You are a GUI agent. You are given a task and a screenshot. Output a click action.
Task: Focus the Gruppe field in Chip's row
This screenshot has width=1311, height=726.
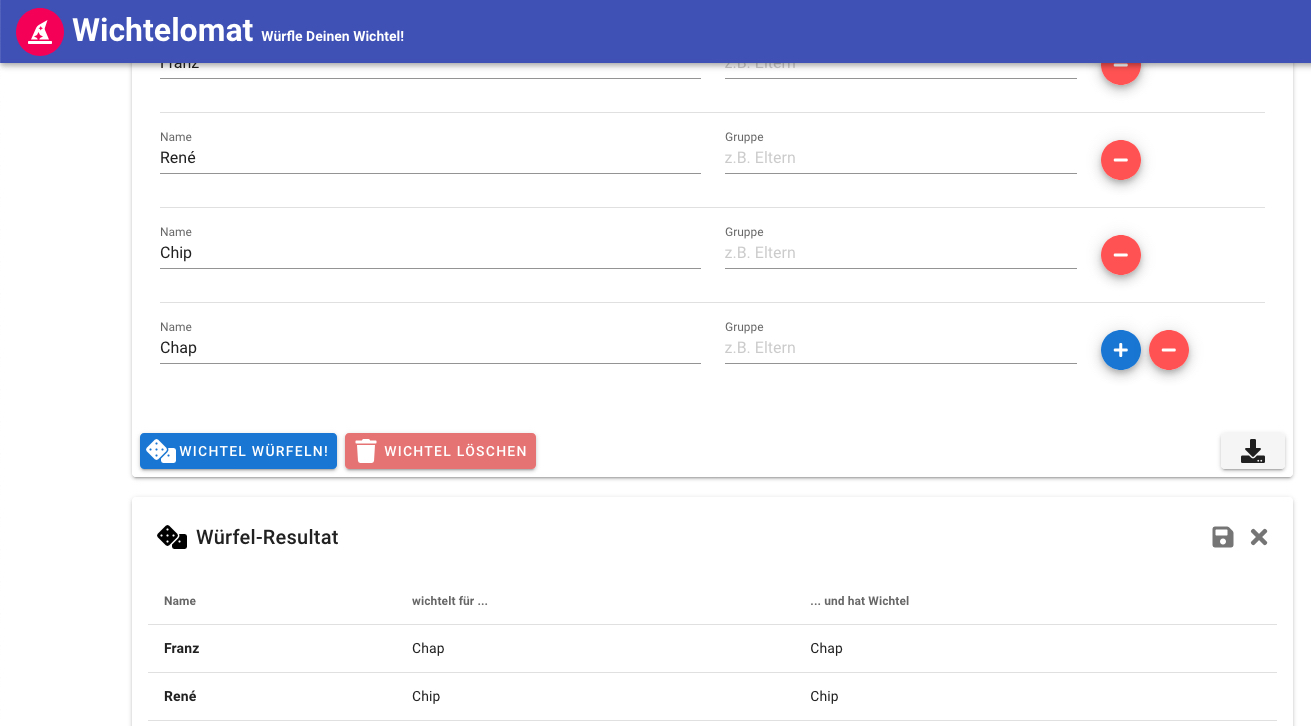901,253
